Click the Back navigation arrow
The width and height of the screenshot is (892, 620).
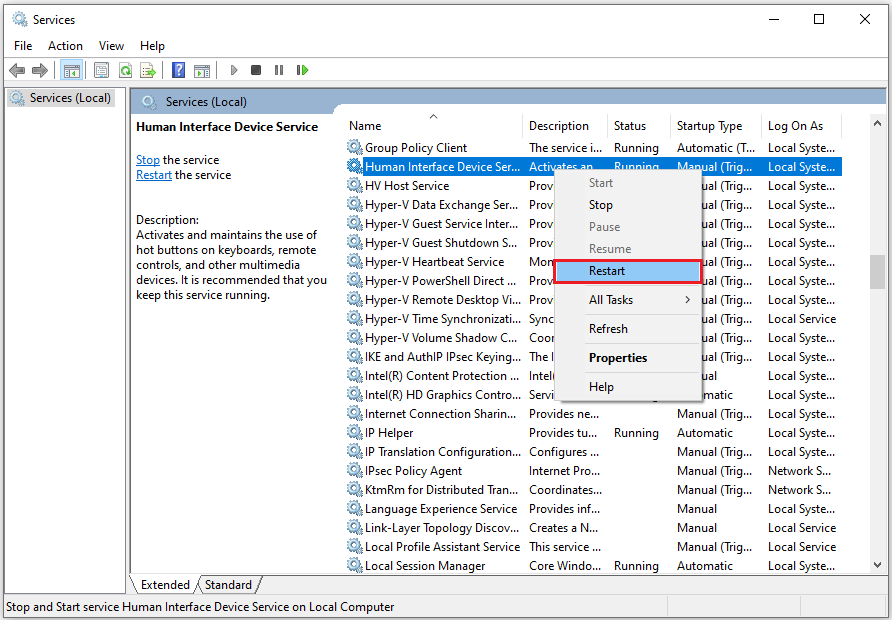click(17, 70)
